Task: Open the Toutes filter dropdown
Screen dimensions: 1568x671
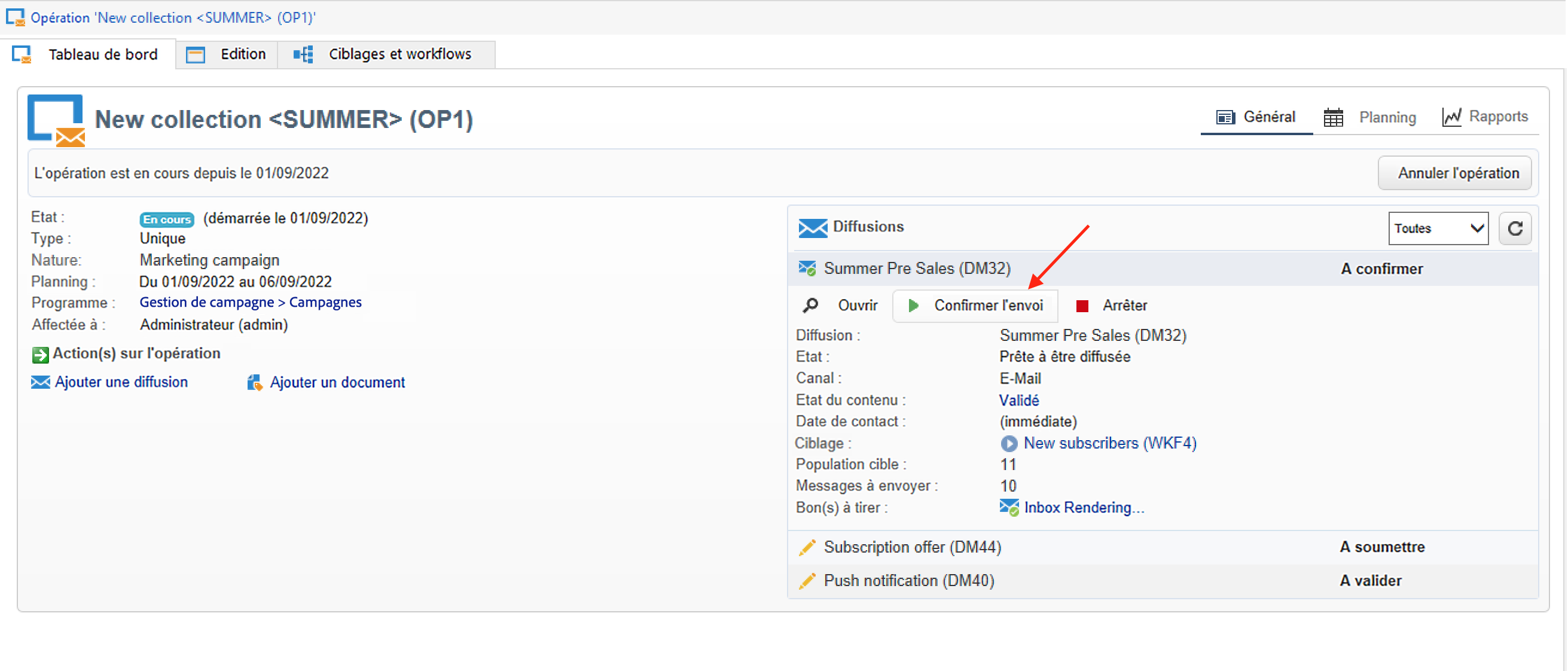Action: [x=1438, y=229]
